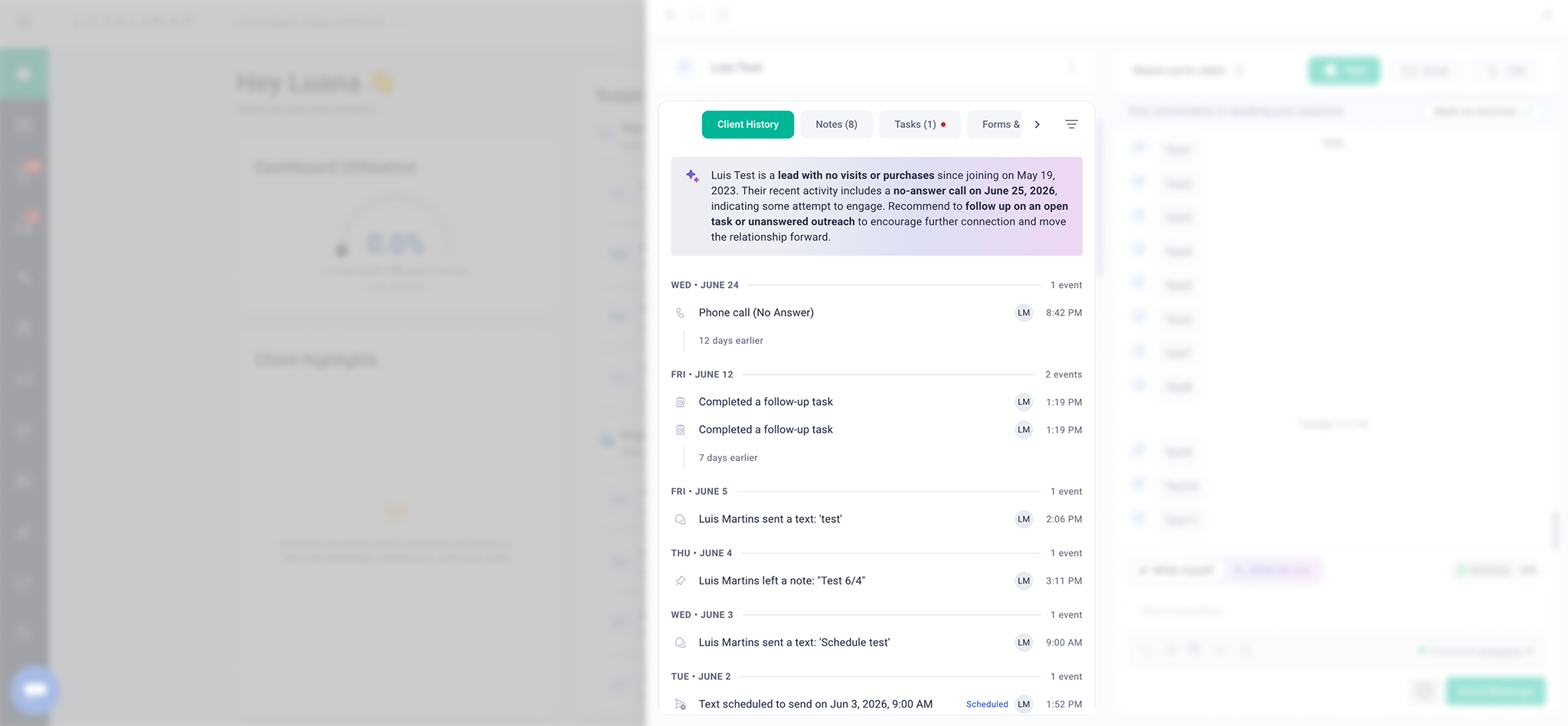Screen dimensions: 1568x726
Task: Click the WED • JUNE 24 date header
Action: tap(704, 285)
